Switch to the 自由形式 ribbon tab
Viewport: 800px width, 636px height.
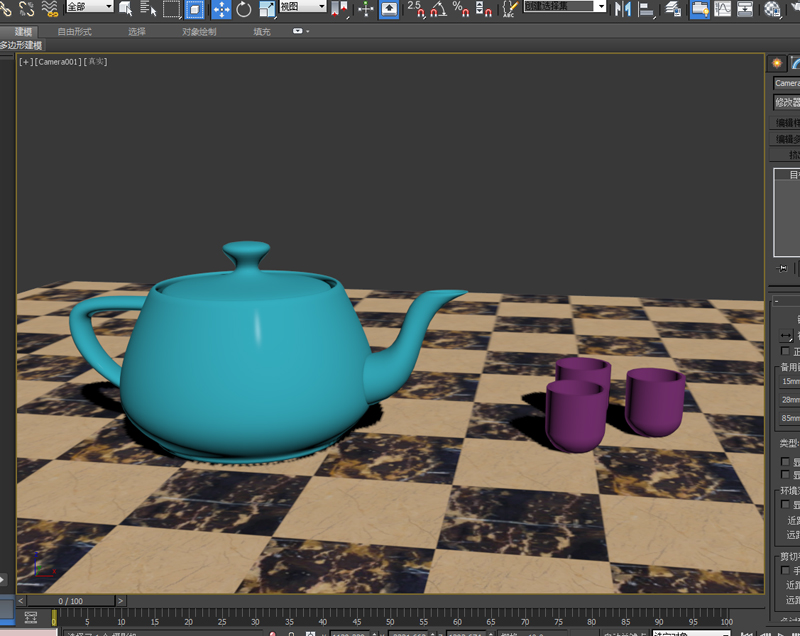75,32
